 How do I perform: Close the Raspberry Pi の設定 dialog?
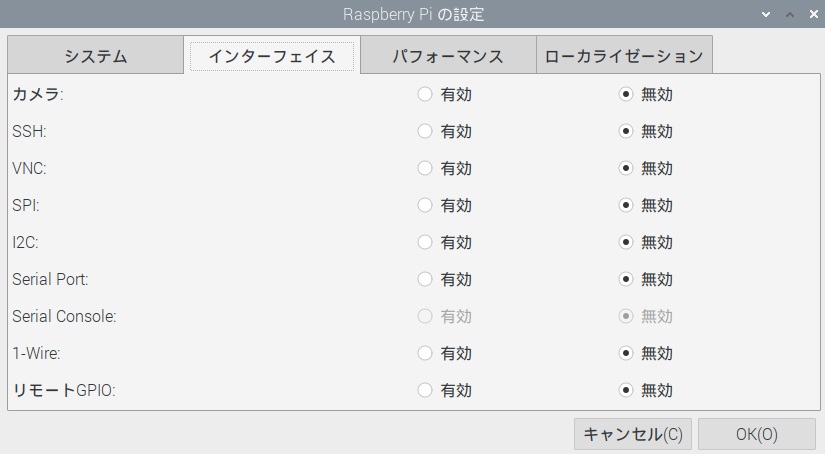click(x=813, y=14)
